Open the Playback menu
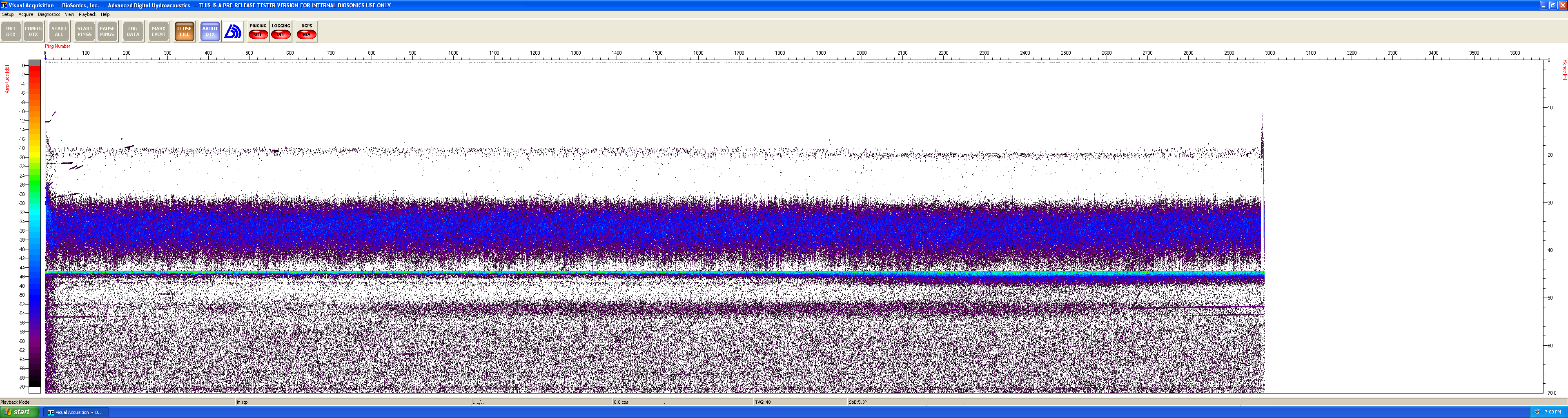 pyautogui.click(x=87, y=15)
